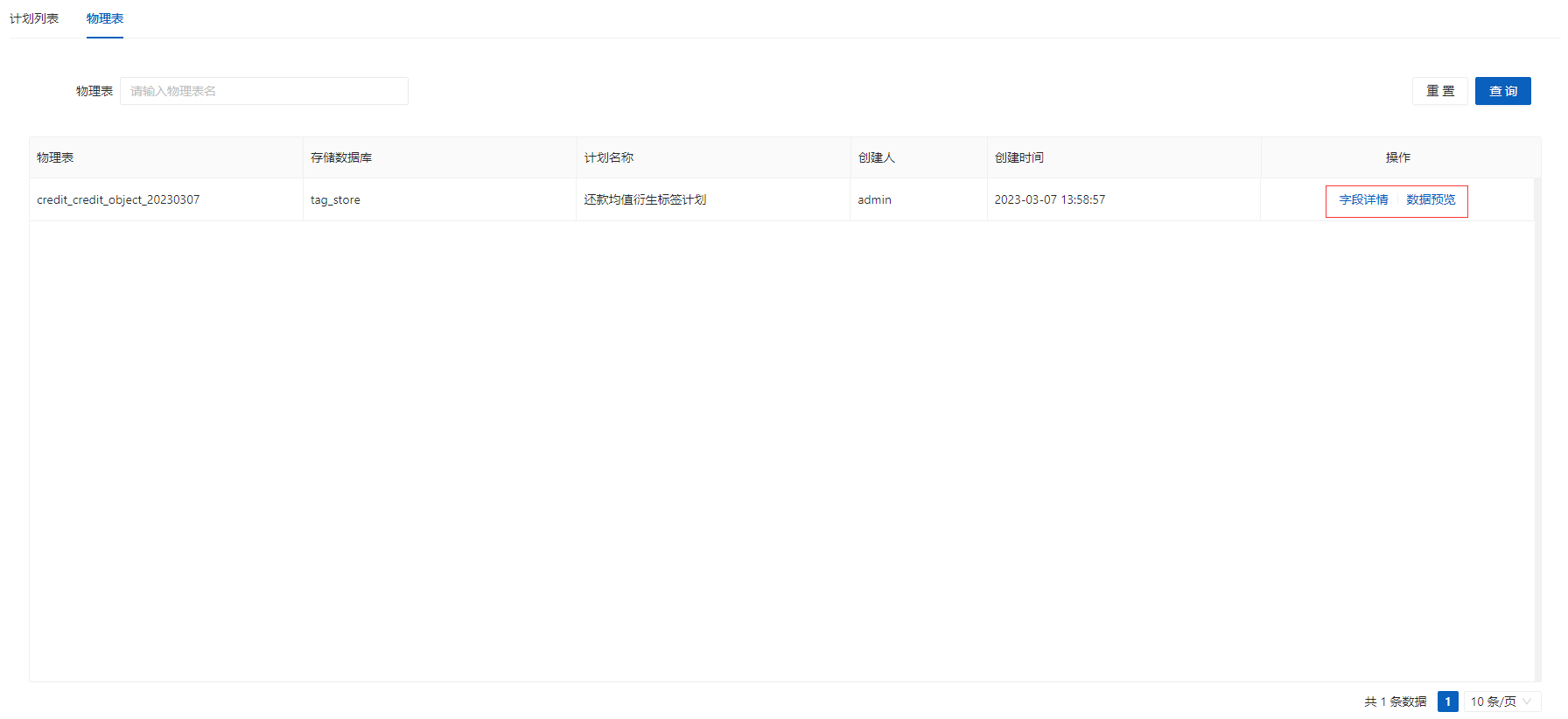Open 字段详情 for credit_credit_object_20230307
Viewport: 1568px width, 719px height.
[1363, 200]
